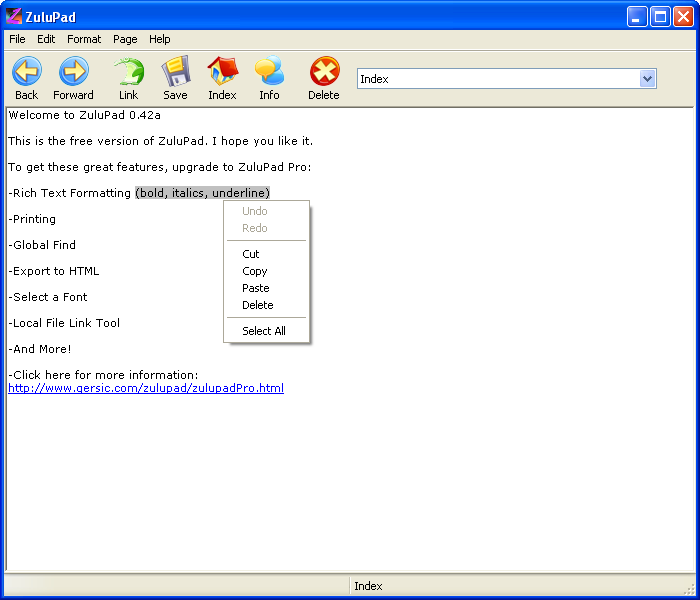Click the greyed-out Undo menu entry

tap(267, 211)
